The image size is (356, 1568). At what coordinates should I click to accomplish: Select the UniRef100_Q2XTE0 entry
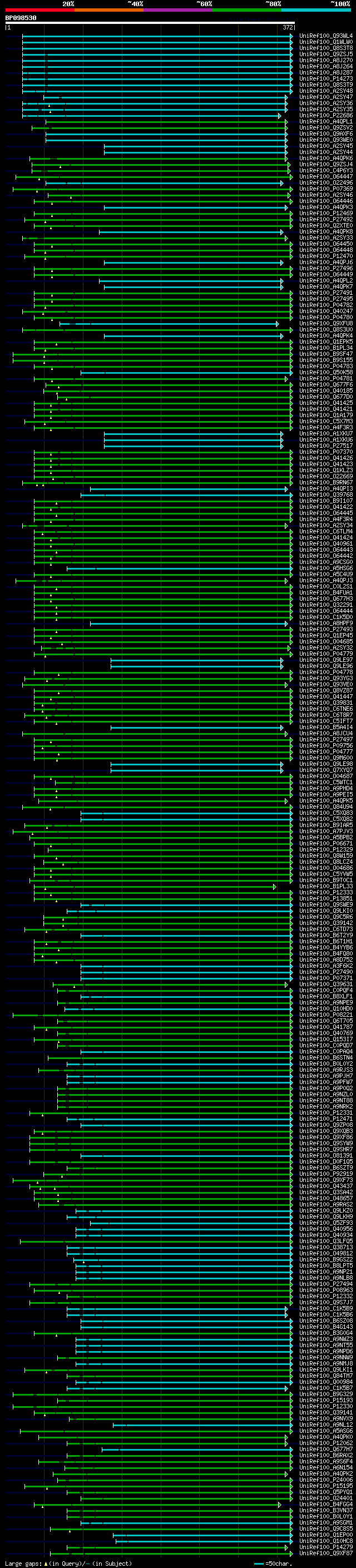point(325,226)
